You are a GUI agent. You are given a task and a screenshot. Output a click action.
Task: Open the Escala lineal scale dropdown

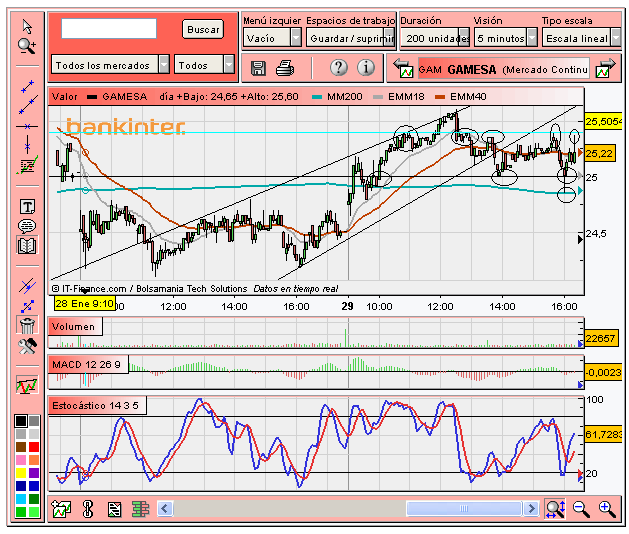[582, 38]
